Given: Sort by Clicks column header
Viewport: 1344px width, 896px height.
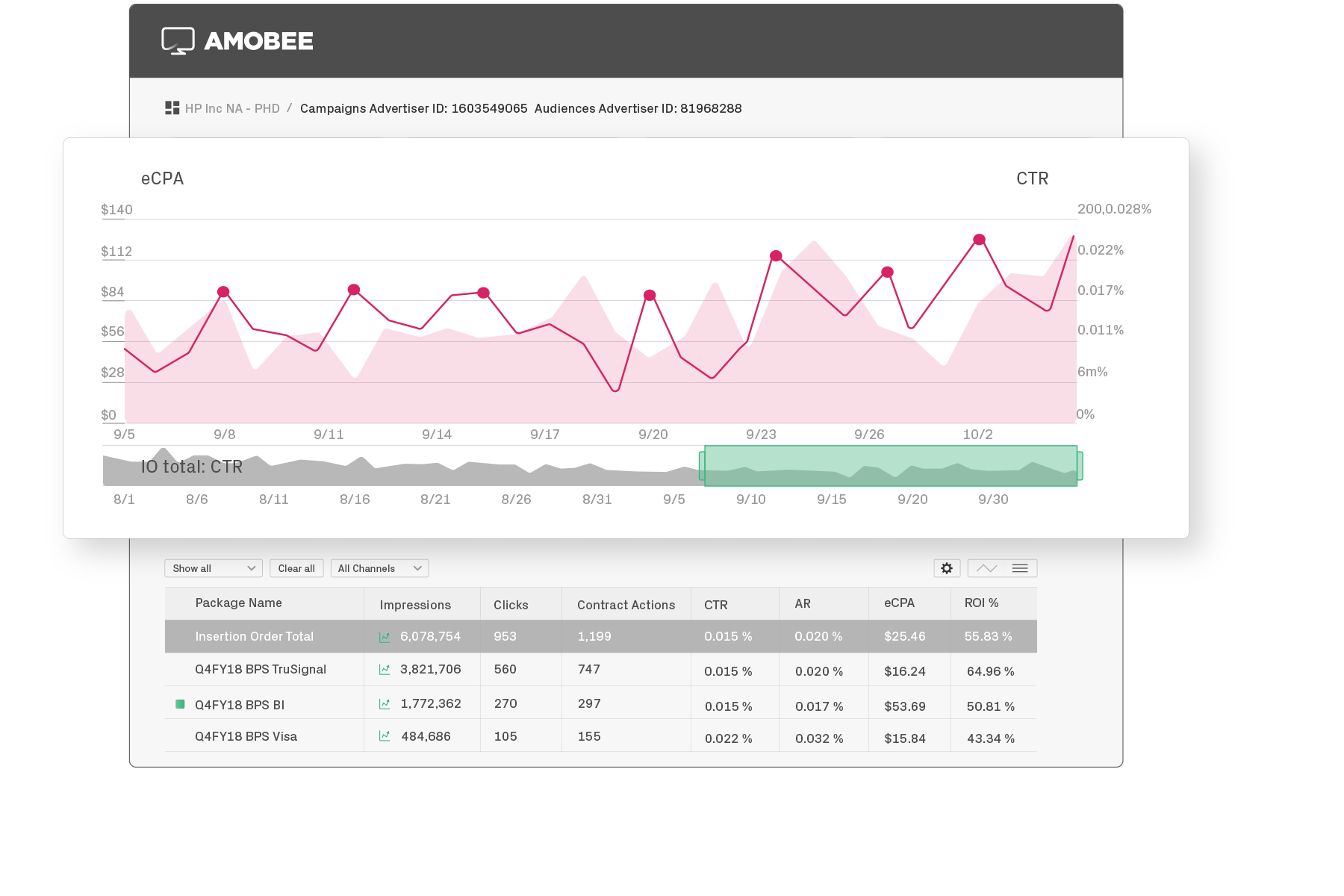Looking at the screenshot, I should click(511, 605).
